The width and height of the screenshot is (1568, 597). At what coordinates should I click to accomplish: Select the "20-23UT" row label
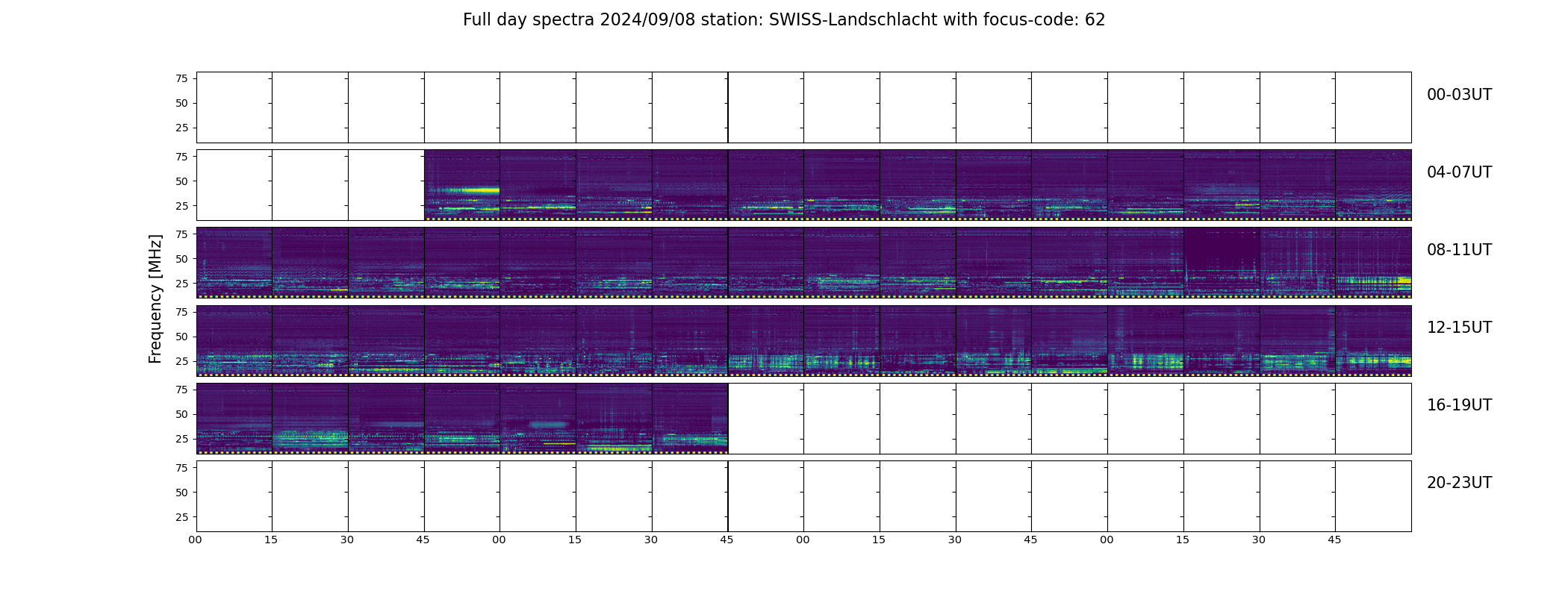1459,483
